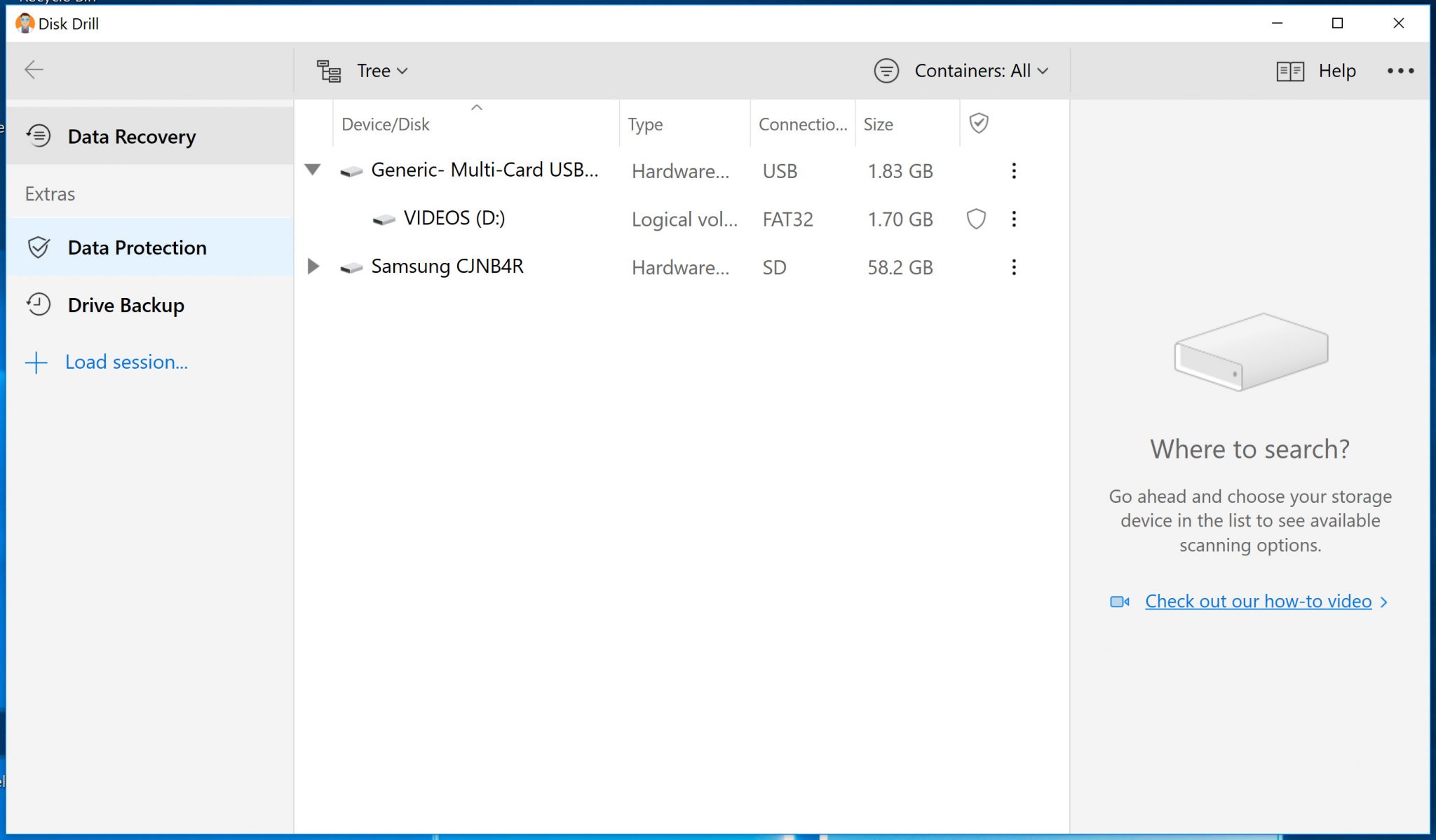Click the plus icon next to Load session
This screenshot has width=1436, height=840.
tap(36, 363)
